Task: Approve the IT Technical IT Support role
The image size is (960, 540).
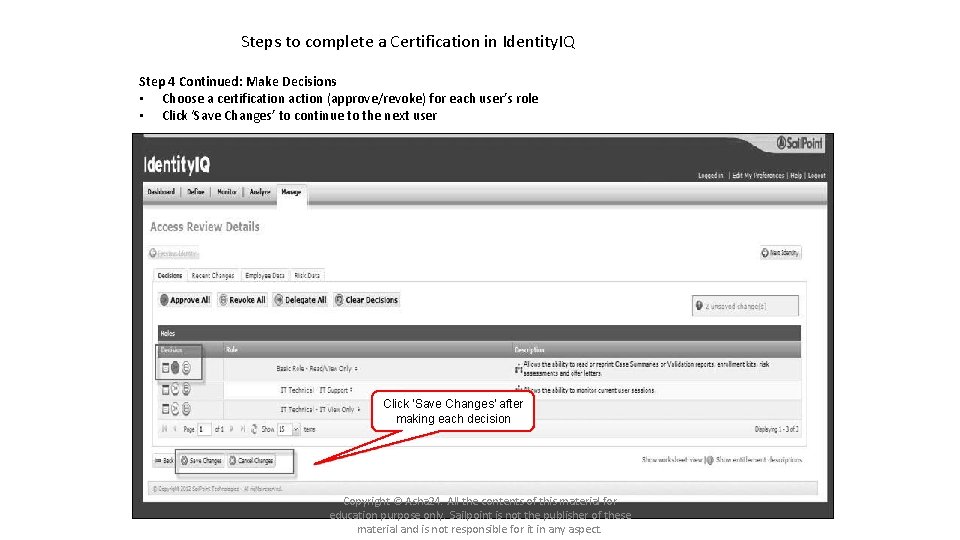Action: [x=175, y=389]
